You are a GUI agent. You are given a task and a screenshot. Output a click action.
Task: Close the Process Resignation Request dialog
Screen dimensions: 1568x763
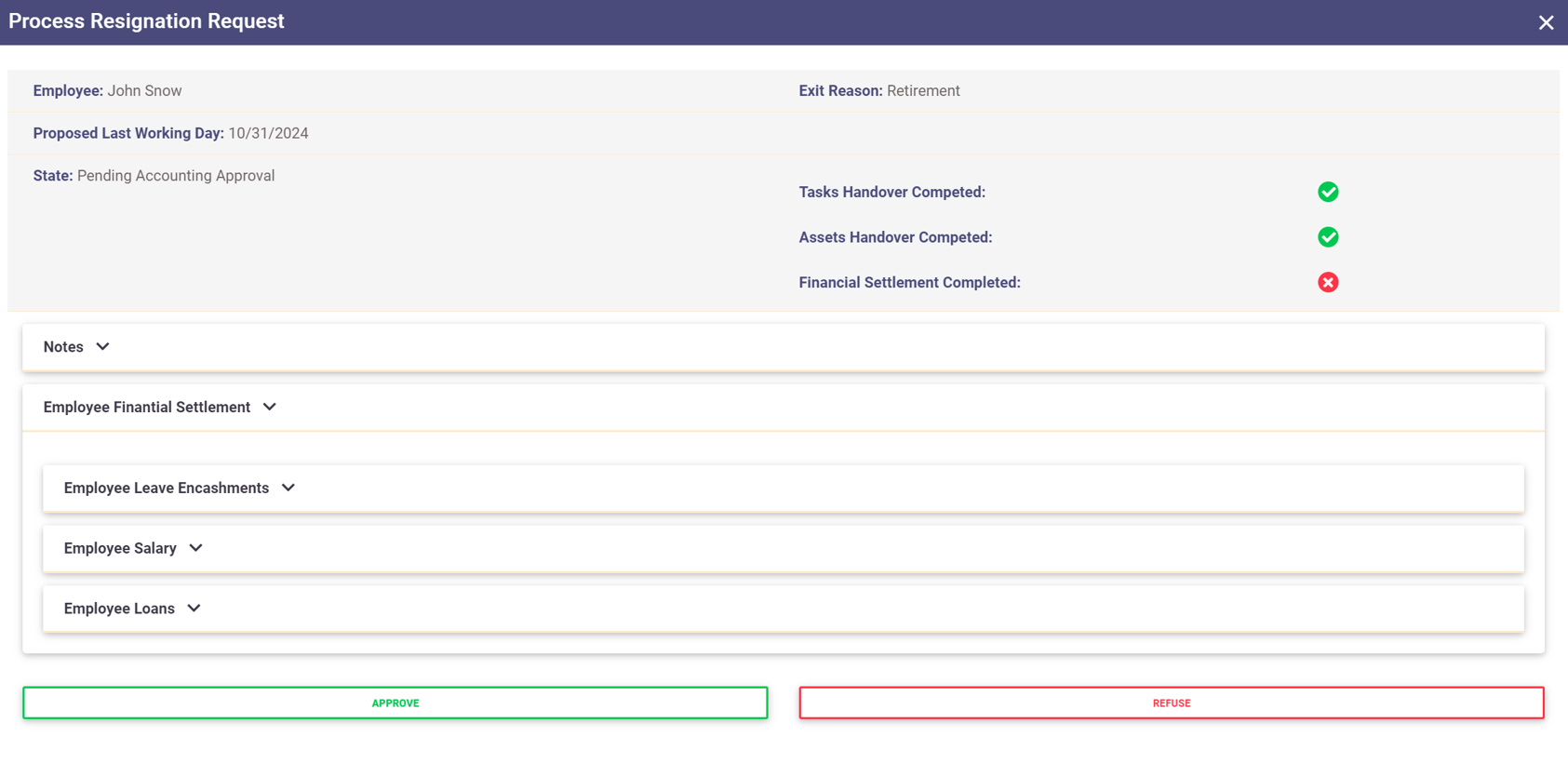click(x=1546, y=22)
